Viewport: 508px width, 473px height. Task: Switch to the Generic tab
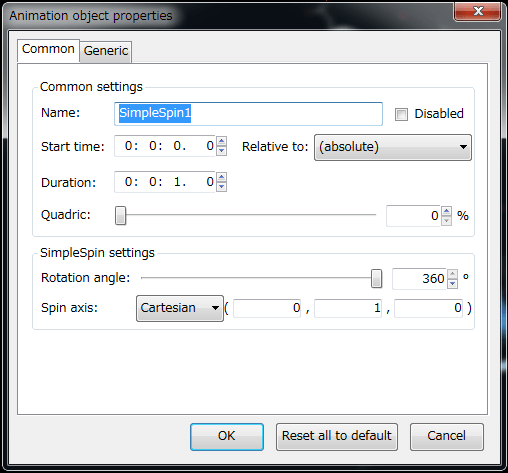[x=106, y=51]
